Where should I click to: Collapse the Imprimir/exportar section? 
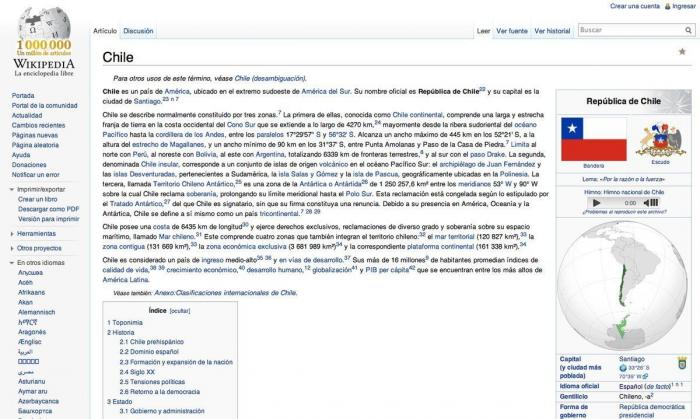[12, 190]
